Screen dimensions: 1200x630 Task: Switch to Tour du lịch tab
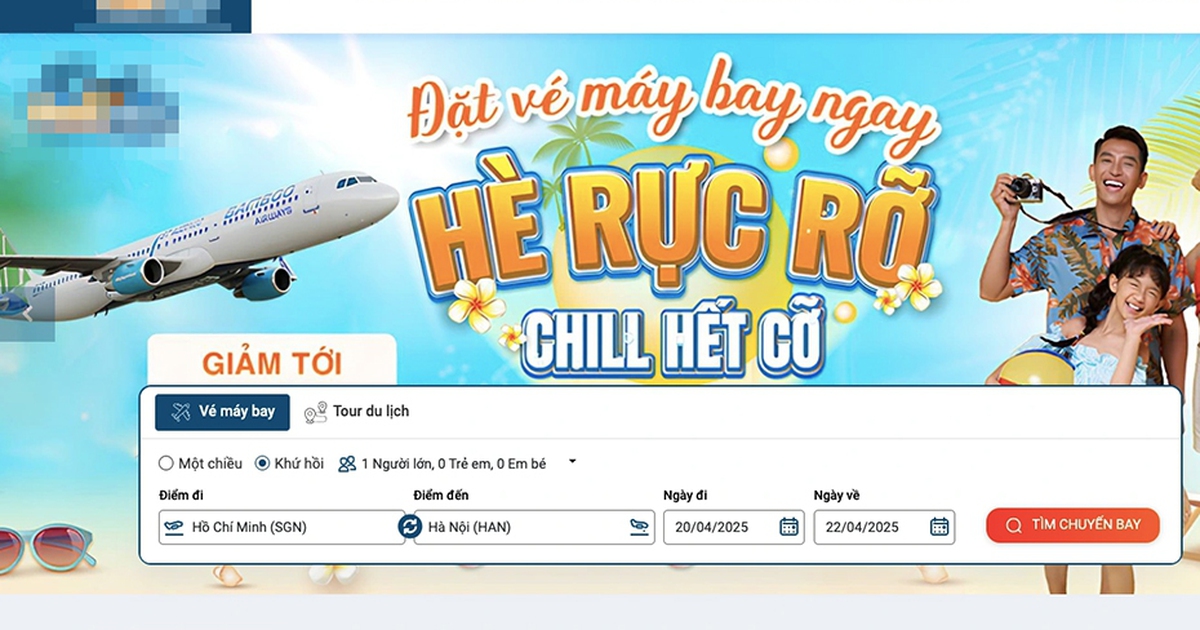(357, 412)
